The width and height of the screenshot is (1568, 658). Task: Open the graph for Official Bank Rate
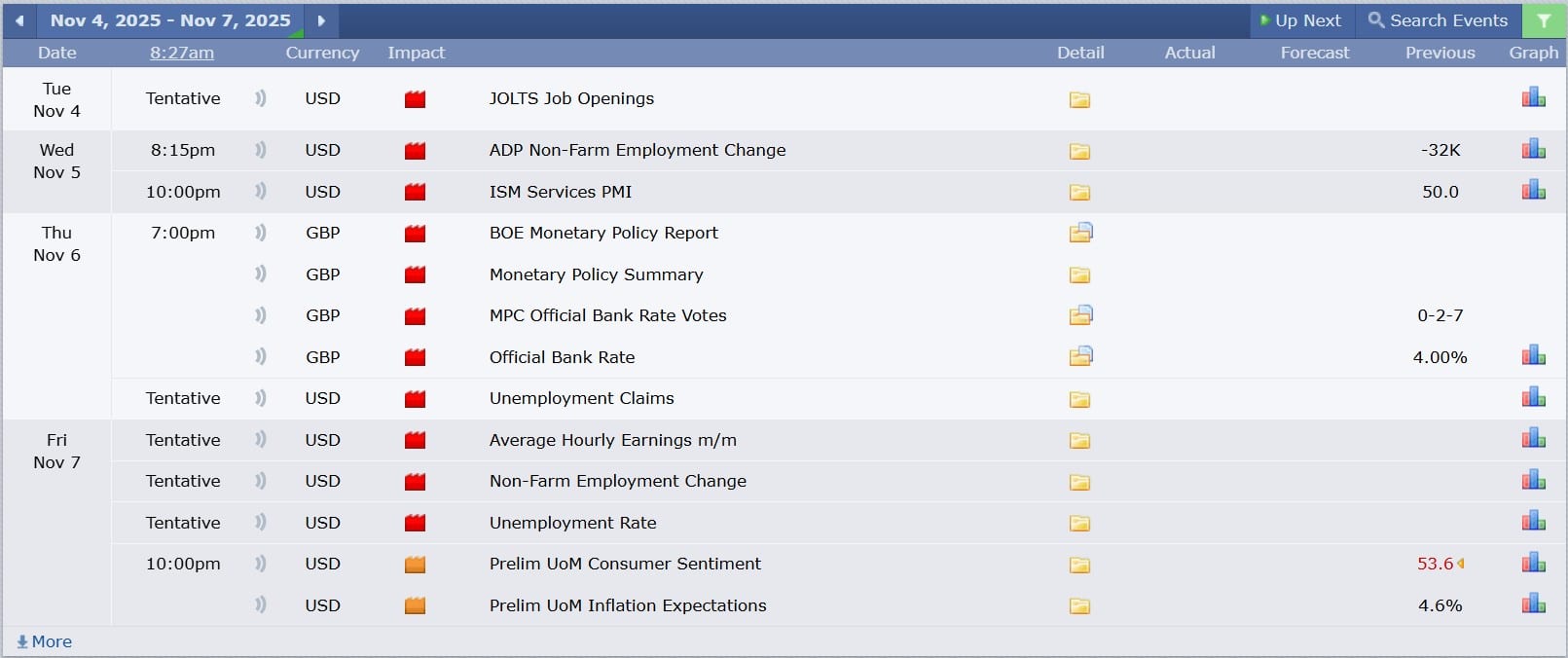click(1533, 356)
